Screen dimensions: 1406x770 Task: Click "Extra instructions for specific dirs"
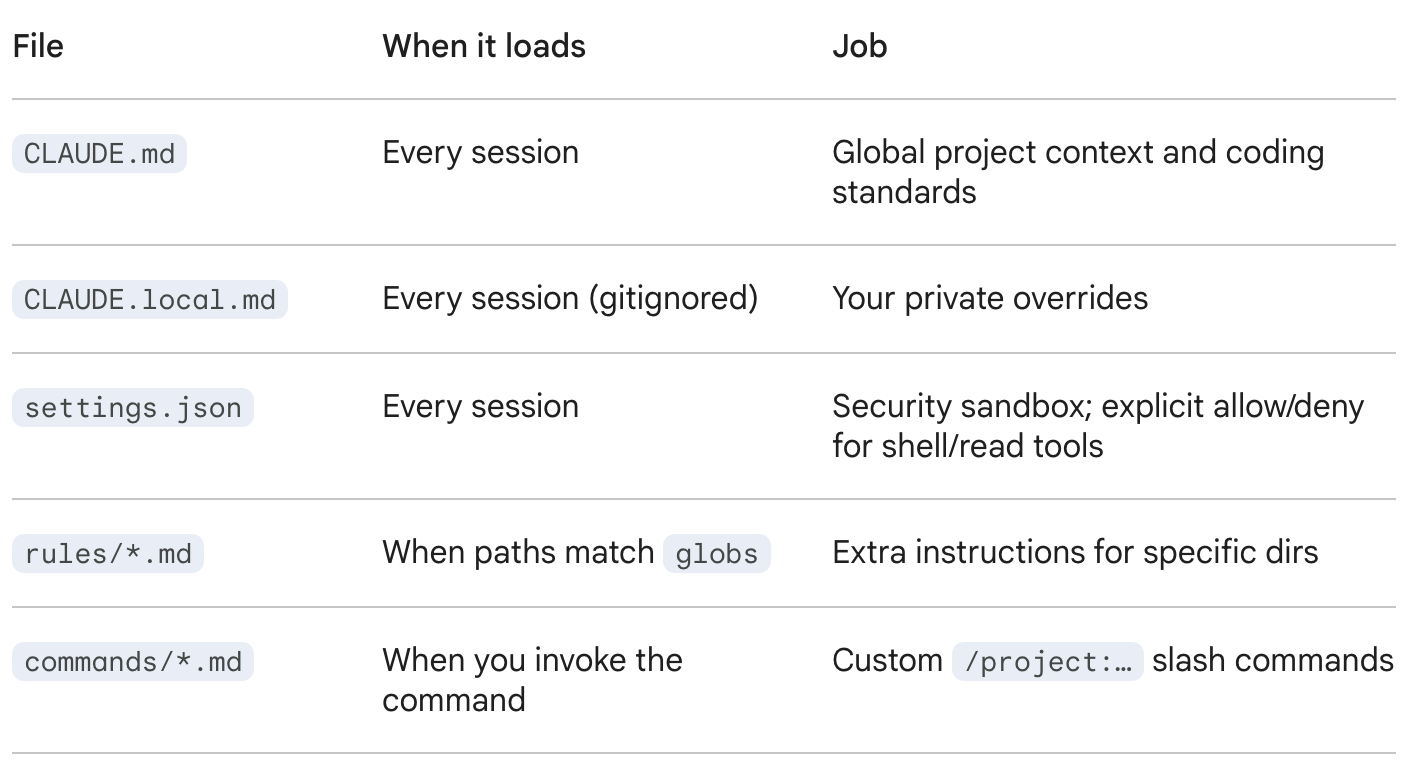[1074, 553]
